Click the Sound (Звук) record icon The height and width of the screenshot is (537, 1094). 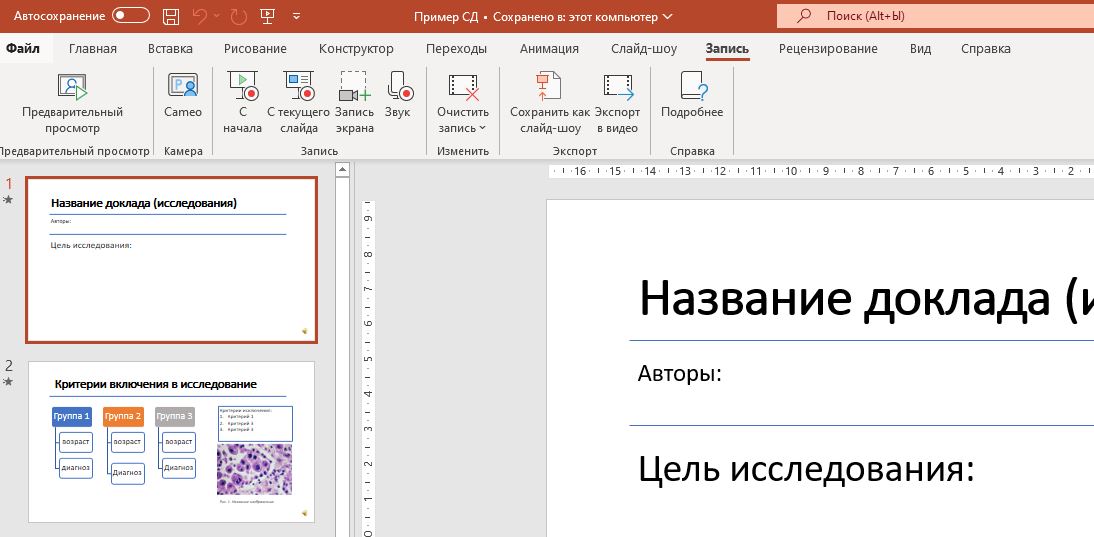(398, 88)
